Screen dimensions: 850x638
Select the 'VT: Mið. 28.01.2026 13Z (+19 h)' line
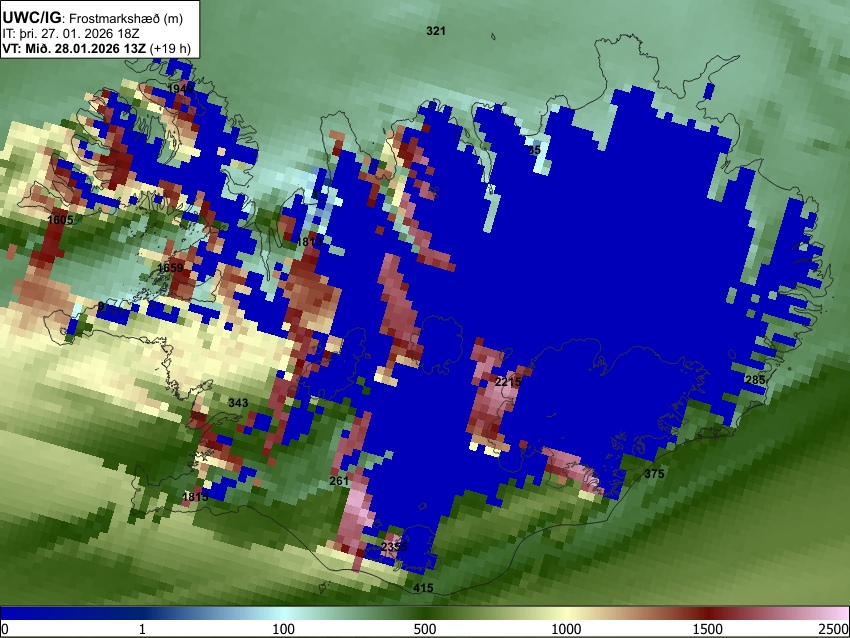click(96, 48)
